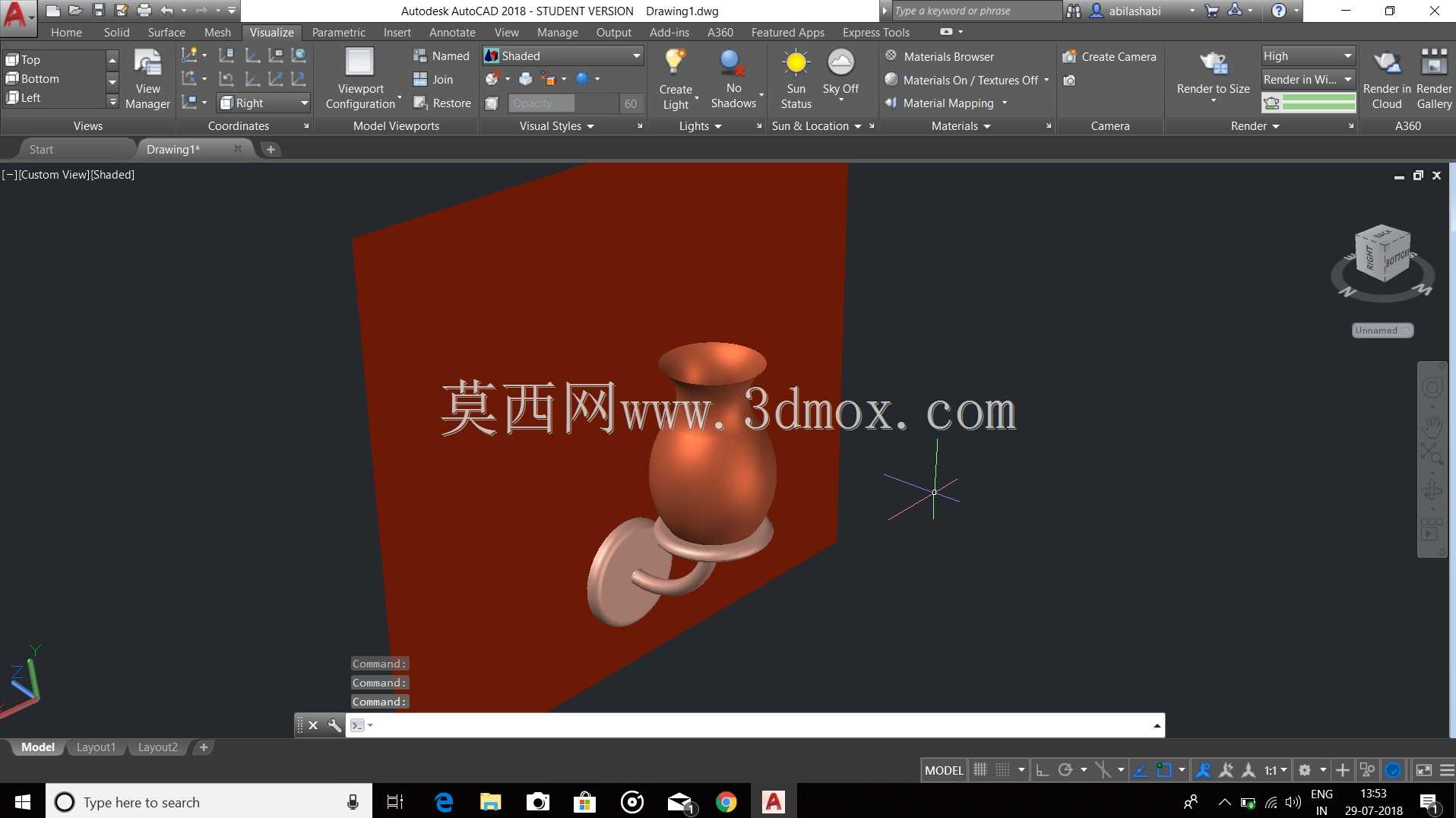Toggle grid display in status bar
The height and width of the screenshot is (818, 1456).
click(980, 770)
